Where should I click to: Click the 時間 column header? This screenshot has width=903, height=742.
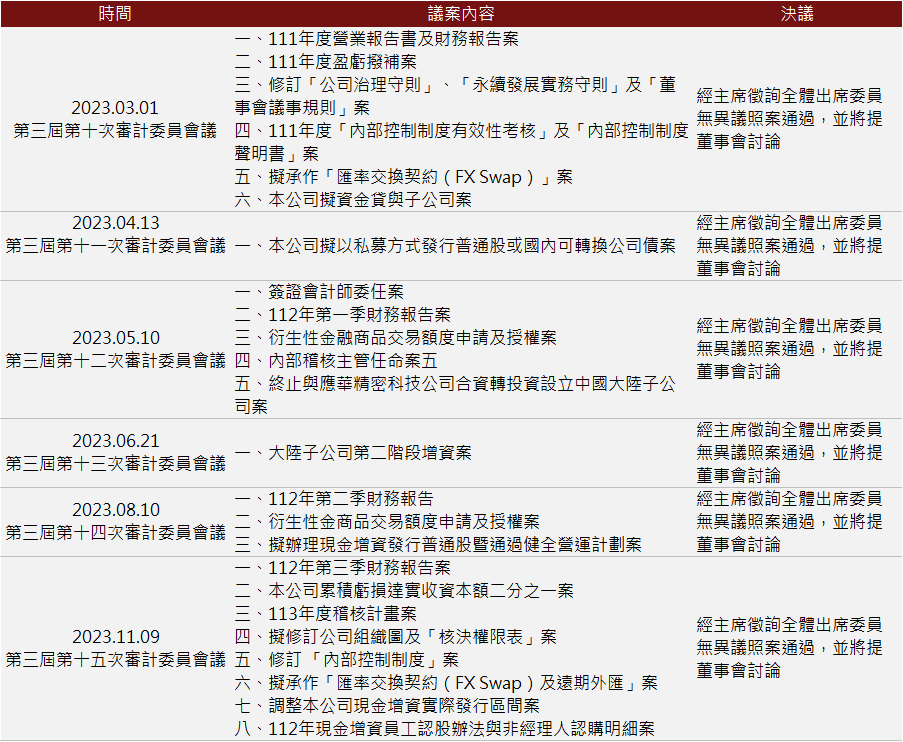(x=115, y=13)
